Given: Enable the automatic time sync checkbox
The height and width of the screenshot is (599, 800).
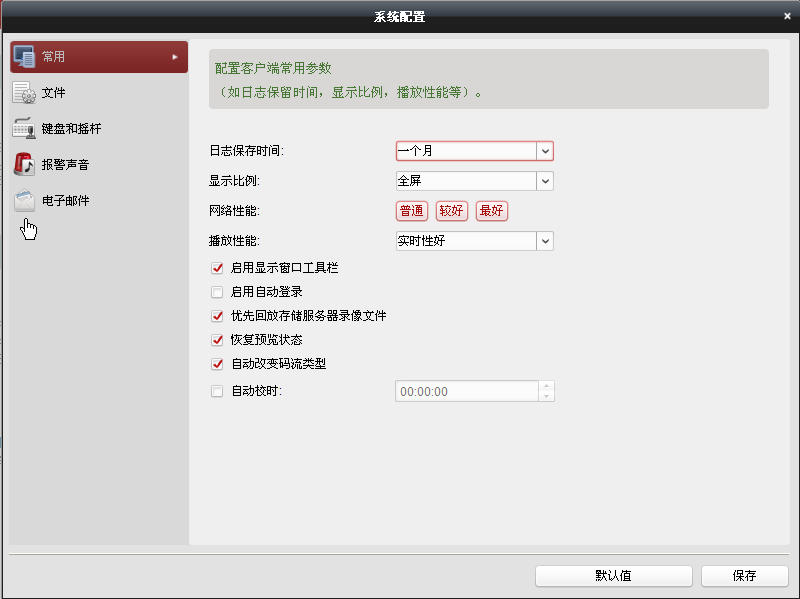Looking at the screenshot, I should (217, 391).
